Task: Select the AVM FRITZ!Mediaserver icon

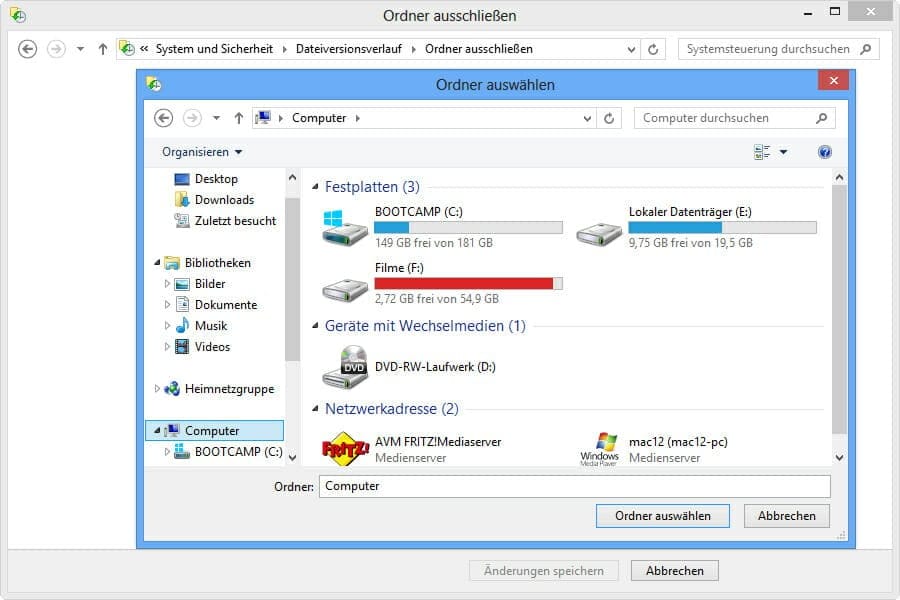Action: [345, 449]
